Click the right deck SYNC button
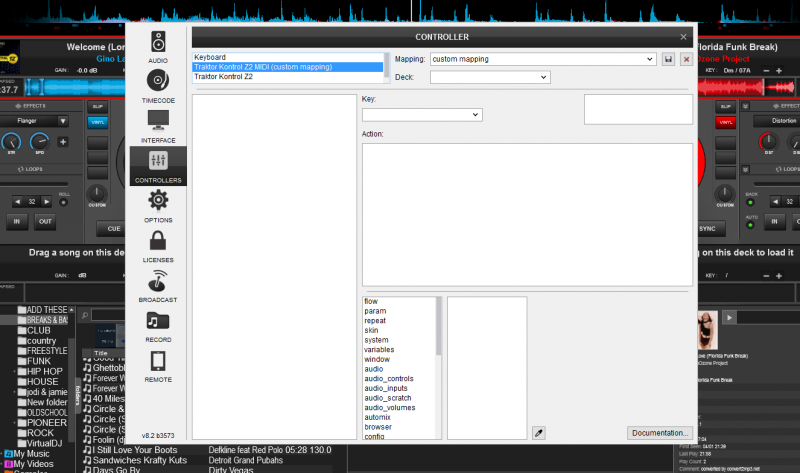This screenshot has height=473, width=800. pos(709,229)
